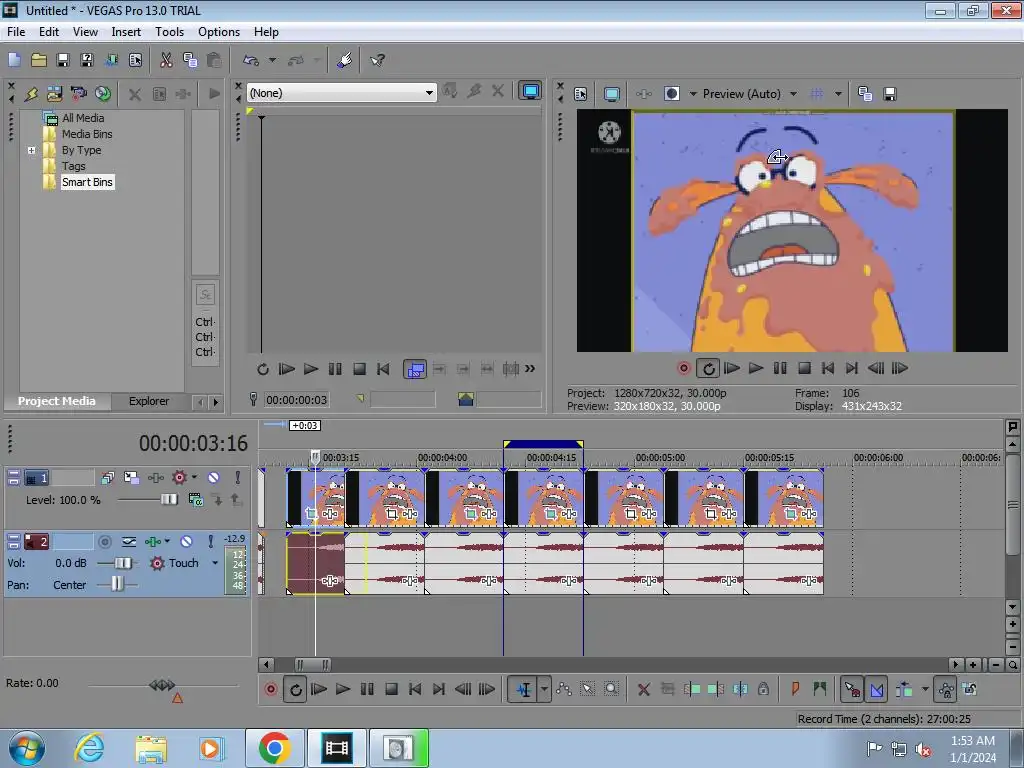Save the project using the floppy icon
The image size is (1024, 768).
[63, 60]
